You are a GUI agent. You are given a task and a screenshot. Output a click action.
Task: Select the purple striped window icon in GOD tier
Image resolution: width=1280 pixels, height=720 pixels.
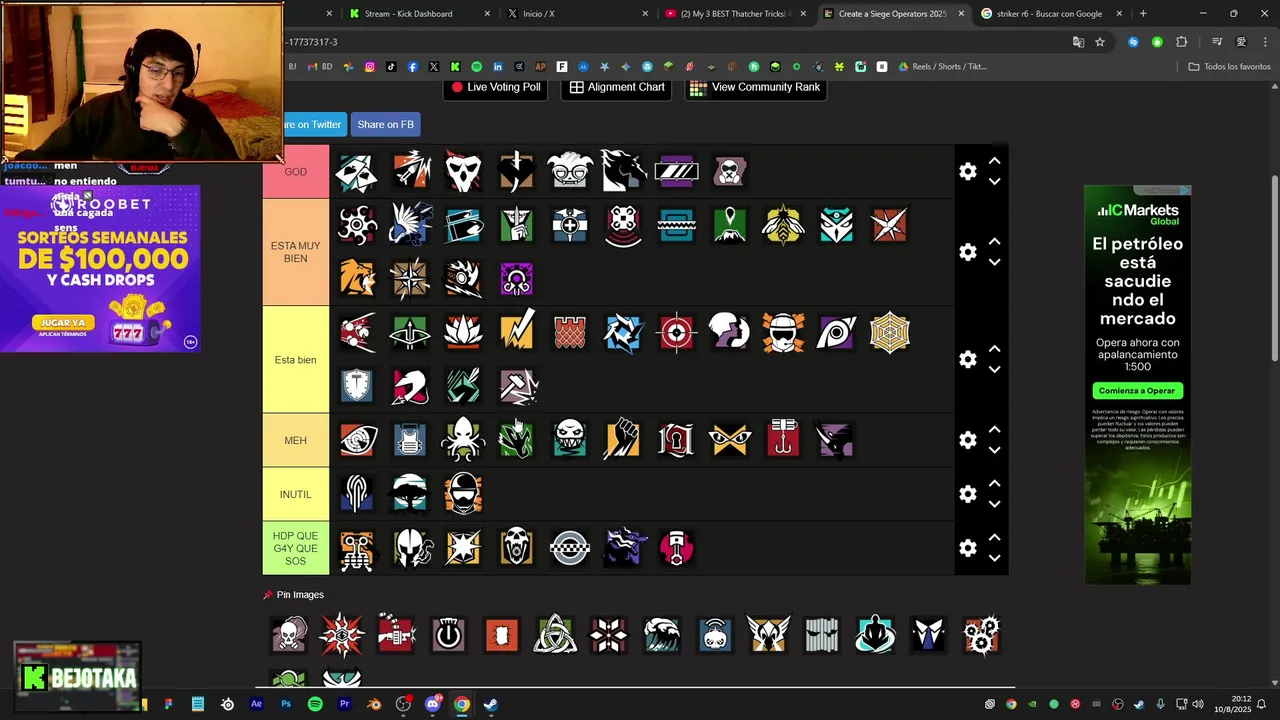(676, 172)
